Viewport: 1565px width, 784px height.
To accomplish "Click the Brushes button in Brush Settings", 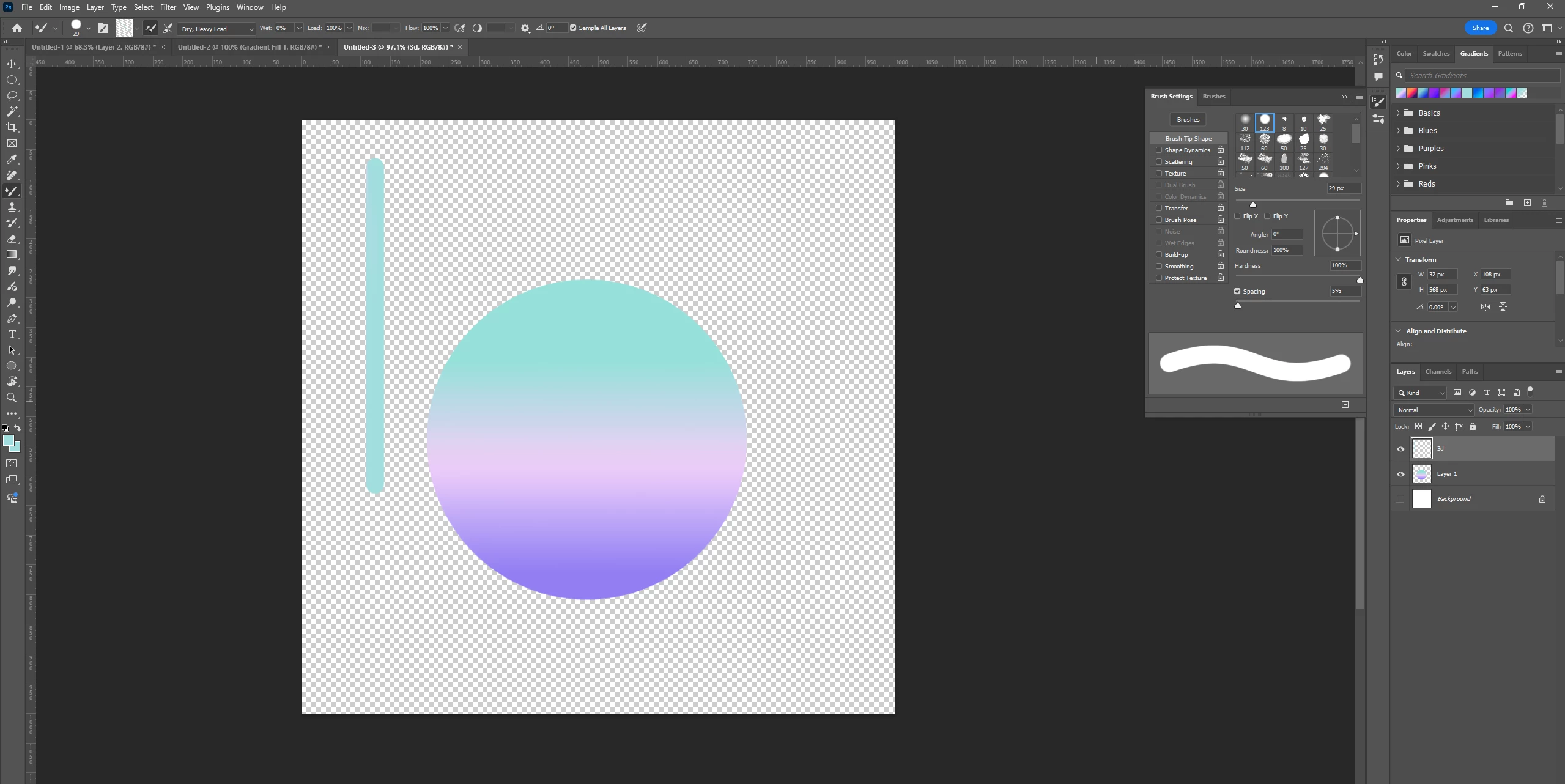I will point(1188,119).
